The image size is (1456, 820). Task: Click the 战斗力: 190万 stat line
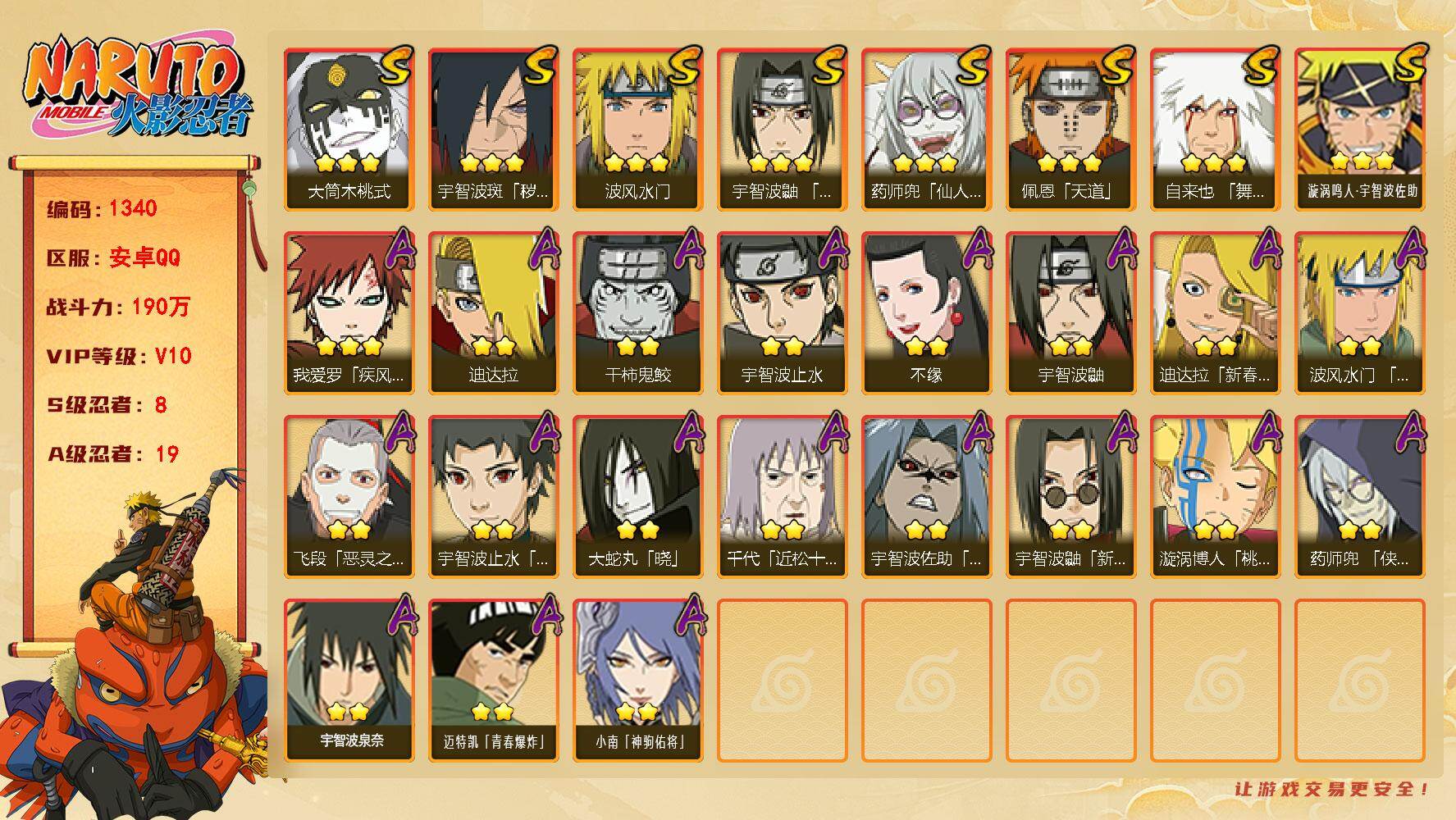coord(118,307)
